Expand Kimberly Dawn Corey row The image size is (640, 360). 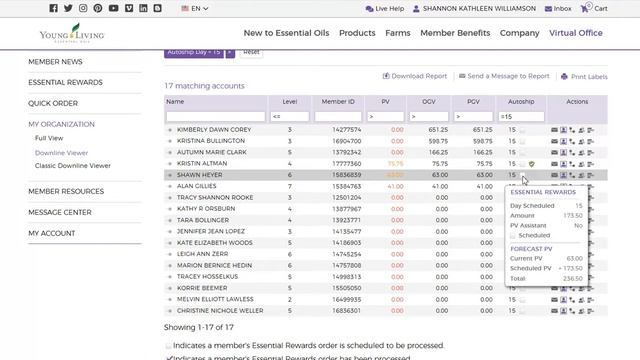tap(170, 130)
